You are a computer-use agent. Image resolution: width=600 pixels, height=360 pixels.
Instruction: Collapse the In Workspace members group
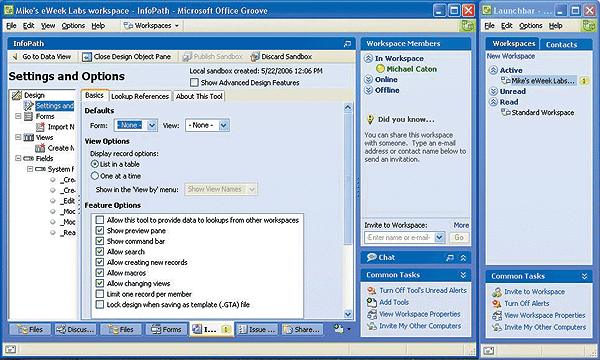pos(368,58)
